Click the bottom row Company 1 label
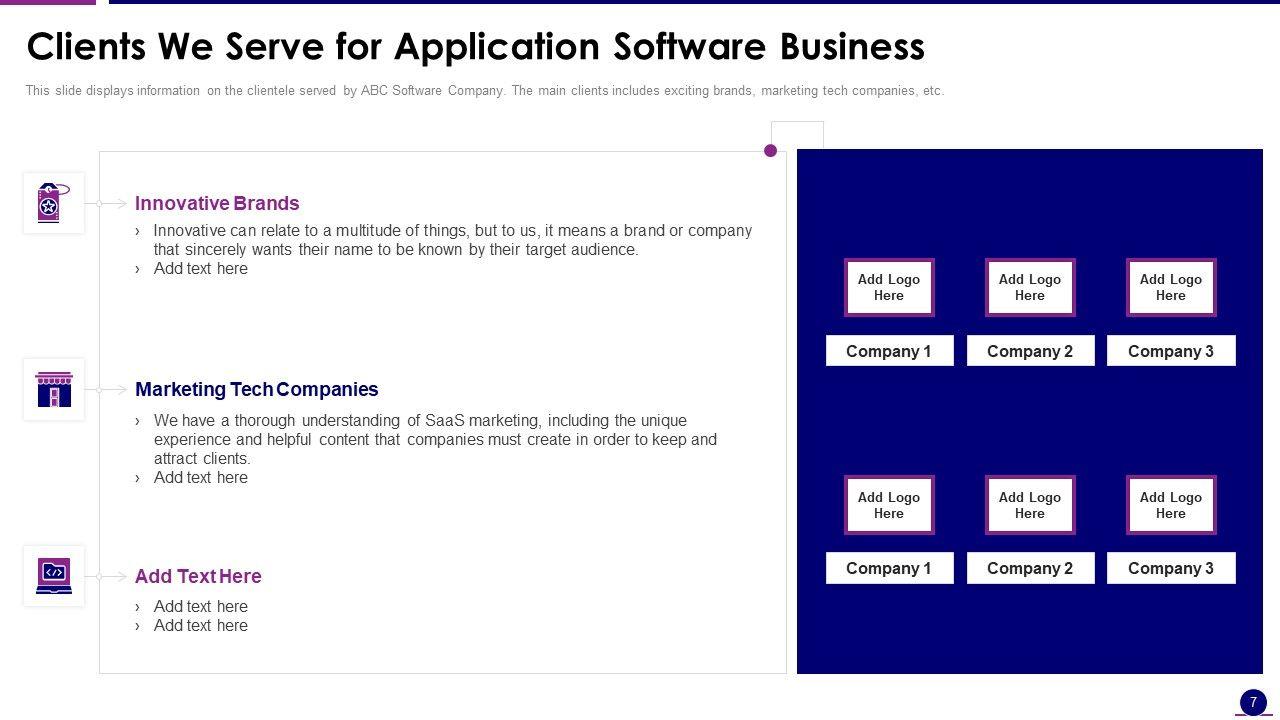Image resolution: width=1280 pixels, height=720 pixels. pos(889,568)
